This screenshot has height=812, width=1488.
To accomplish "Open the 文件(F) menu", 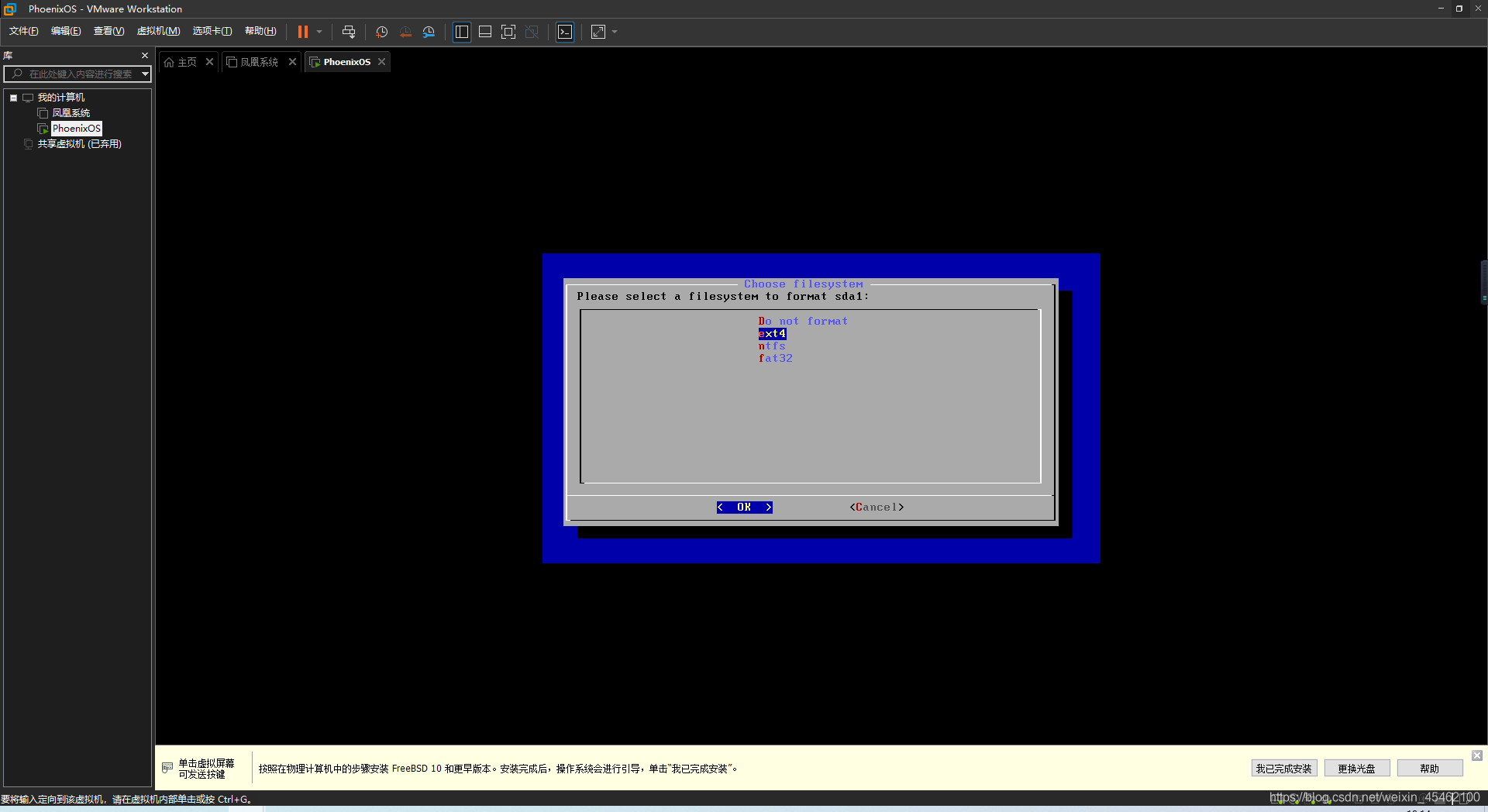I will pyautogui.click(x=23, y=31).
